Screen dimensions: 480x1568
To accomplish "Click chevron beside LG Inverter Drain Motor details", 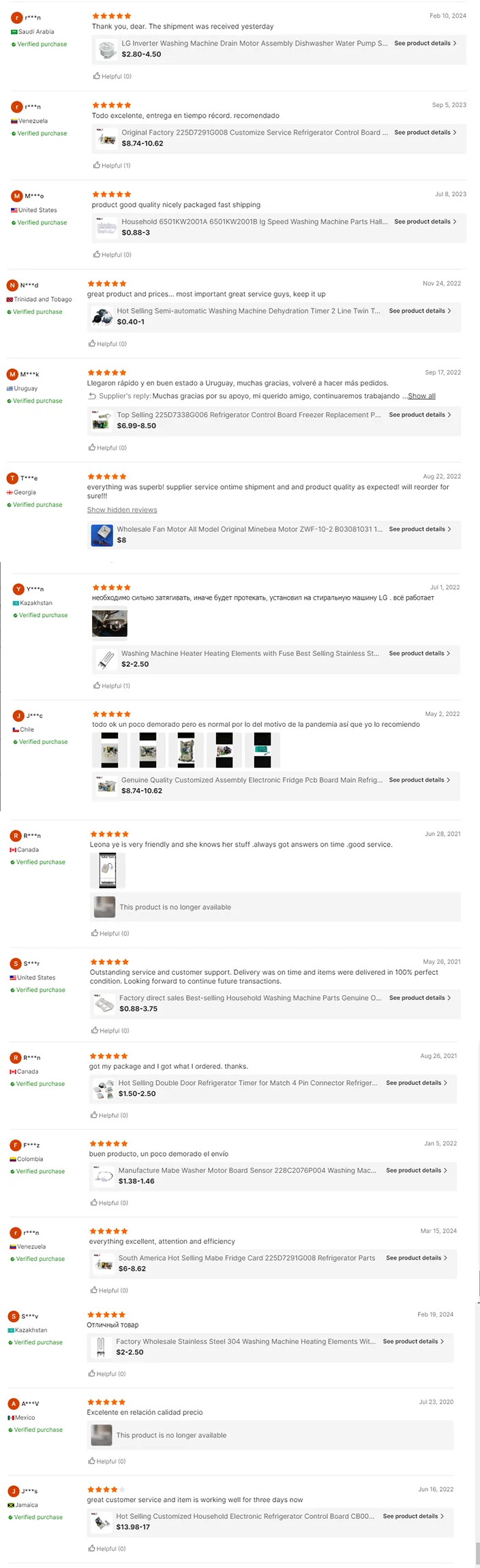I will [x=455, y=43].
